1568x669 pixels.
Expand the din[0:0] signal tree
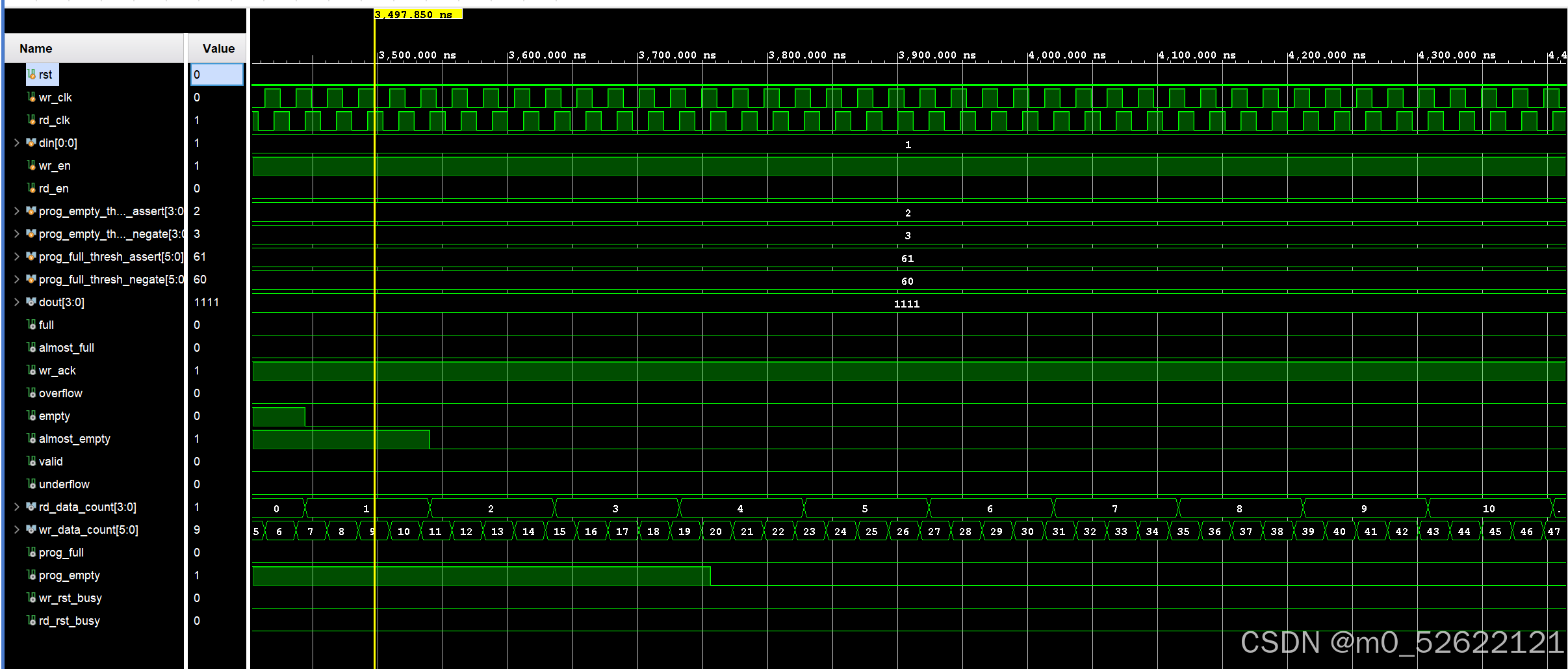(x=16, y=143)
